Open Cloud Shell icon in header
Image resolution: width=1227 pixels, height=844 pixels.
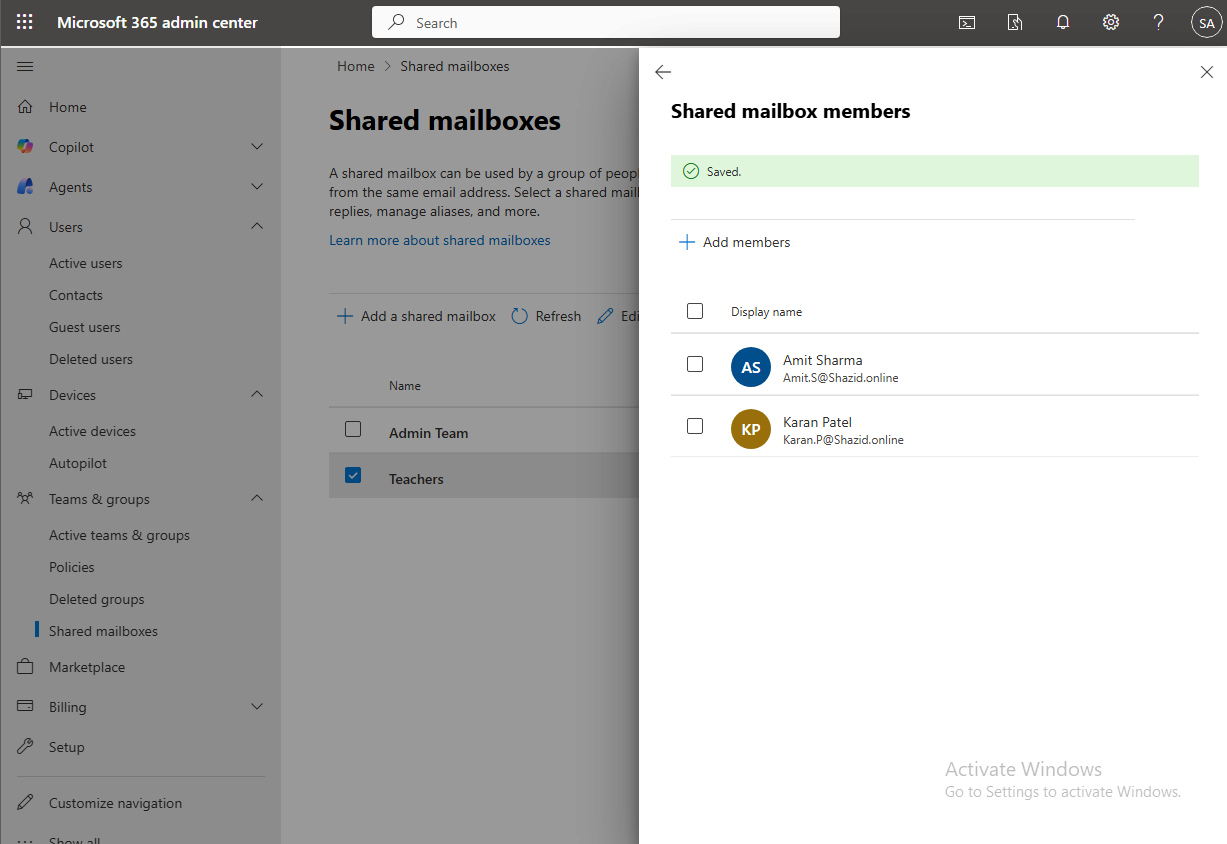point(967,22)
